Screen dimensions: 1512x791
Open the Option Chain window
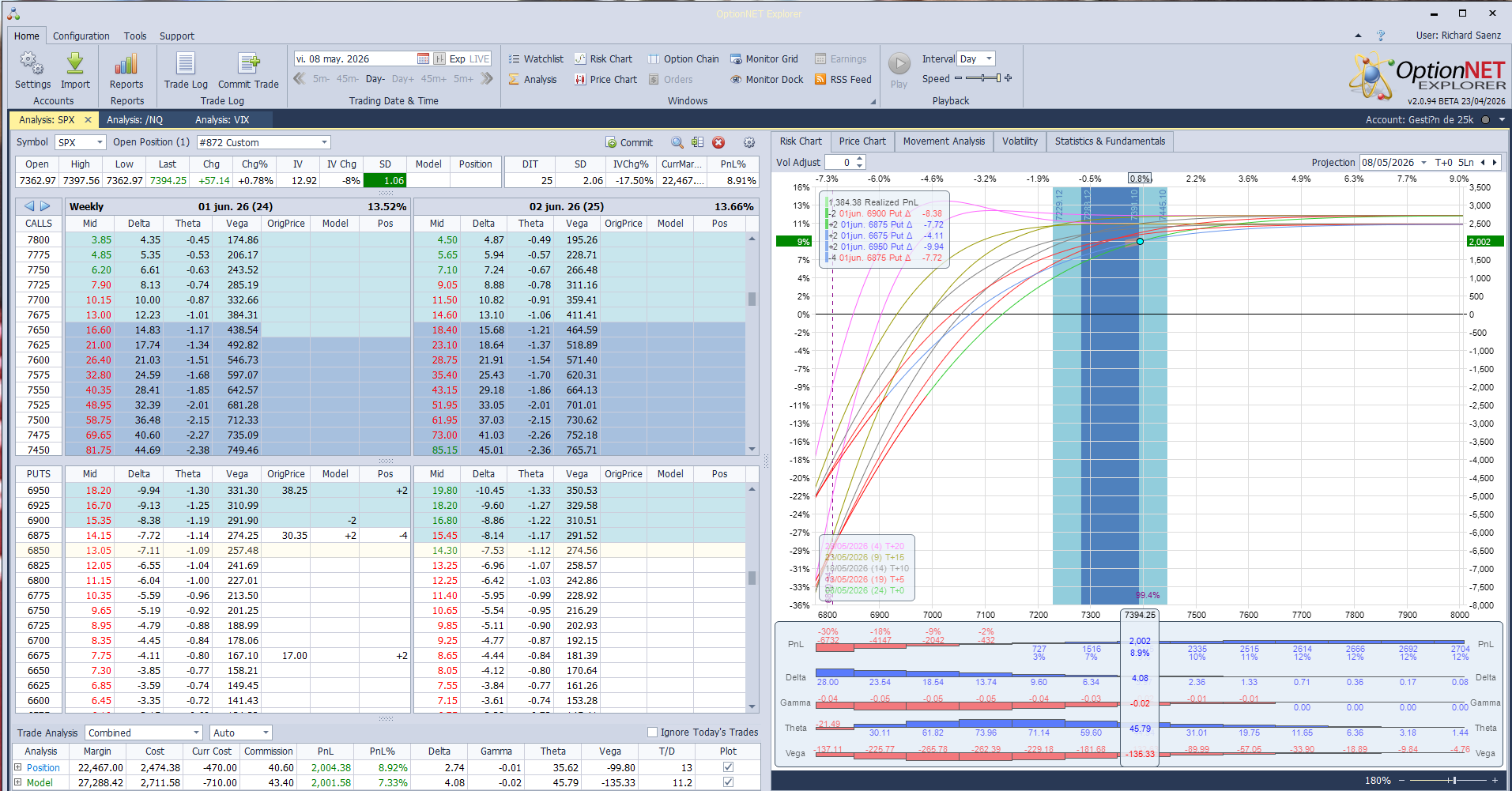click(684, 58)
